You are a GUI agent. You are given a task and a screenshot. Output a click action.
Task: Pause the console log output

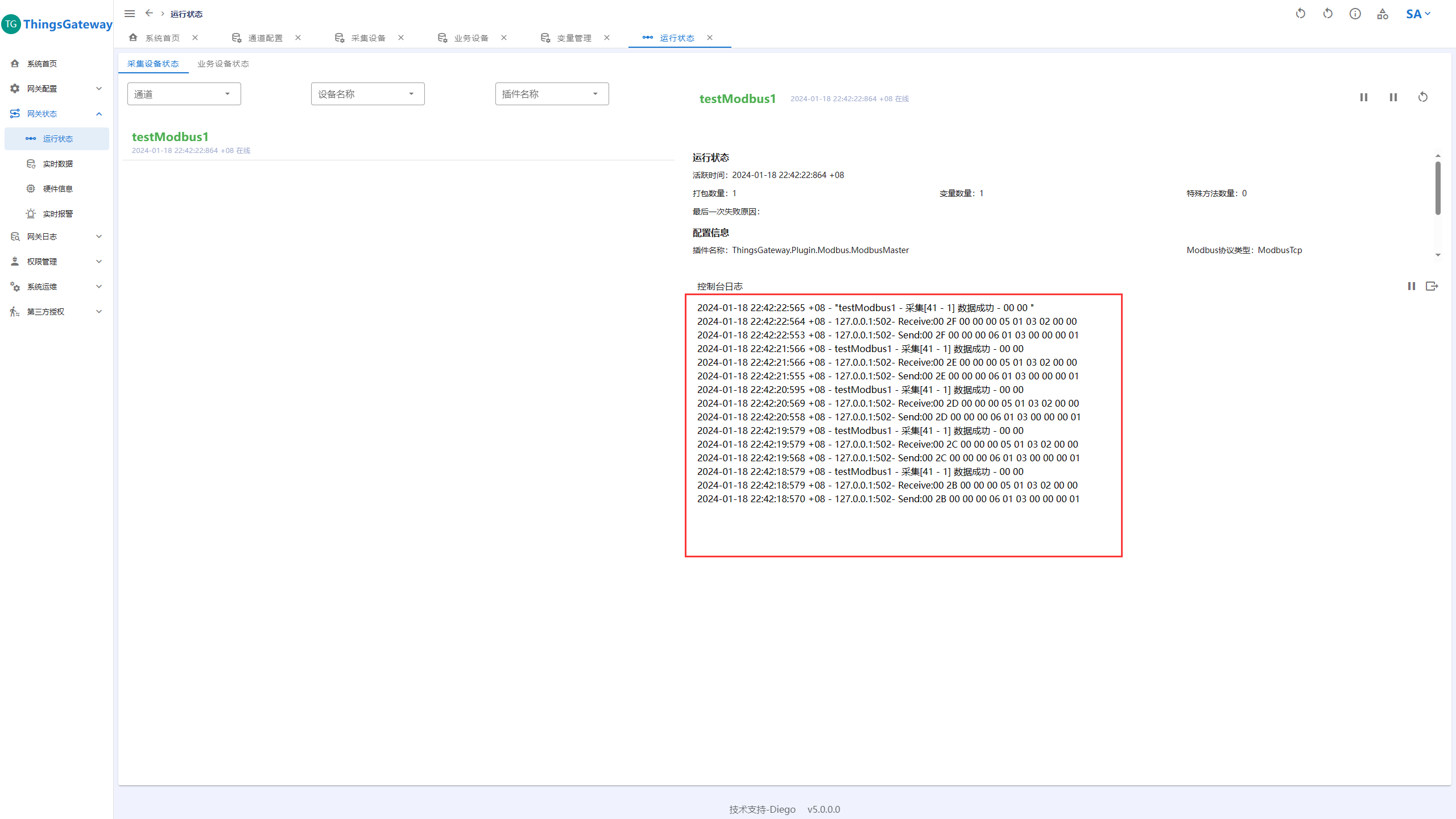(x=1411, y=286)
